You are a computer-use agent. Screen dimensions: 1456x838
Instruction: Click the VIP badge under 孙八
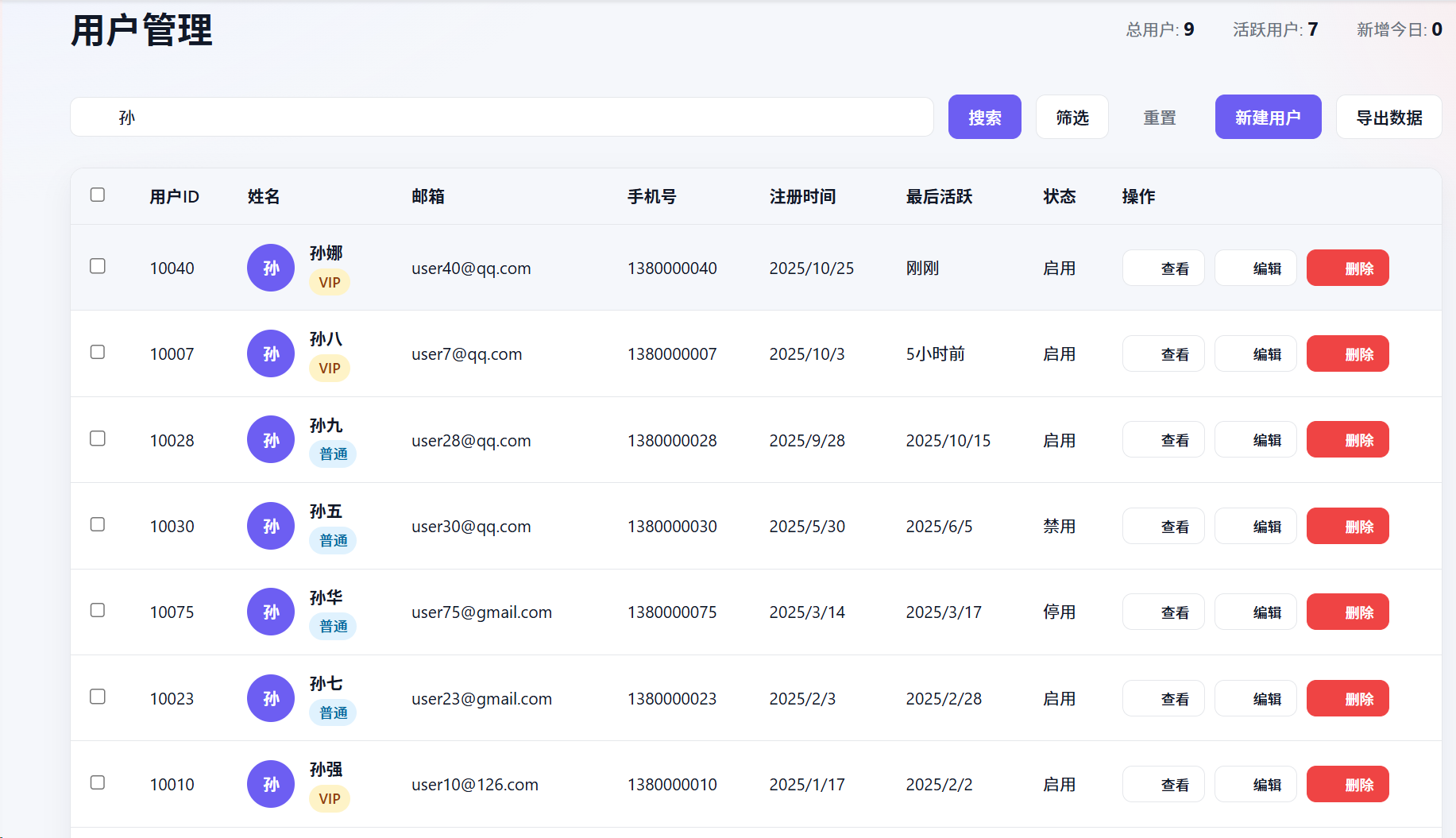tap(330, 368)
